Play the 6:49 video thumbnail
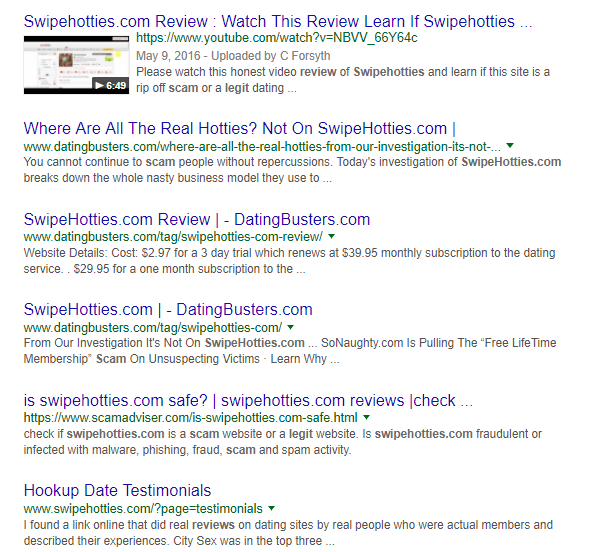This screenshot has width=609, height=552. [76, 65]
